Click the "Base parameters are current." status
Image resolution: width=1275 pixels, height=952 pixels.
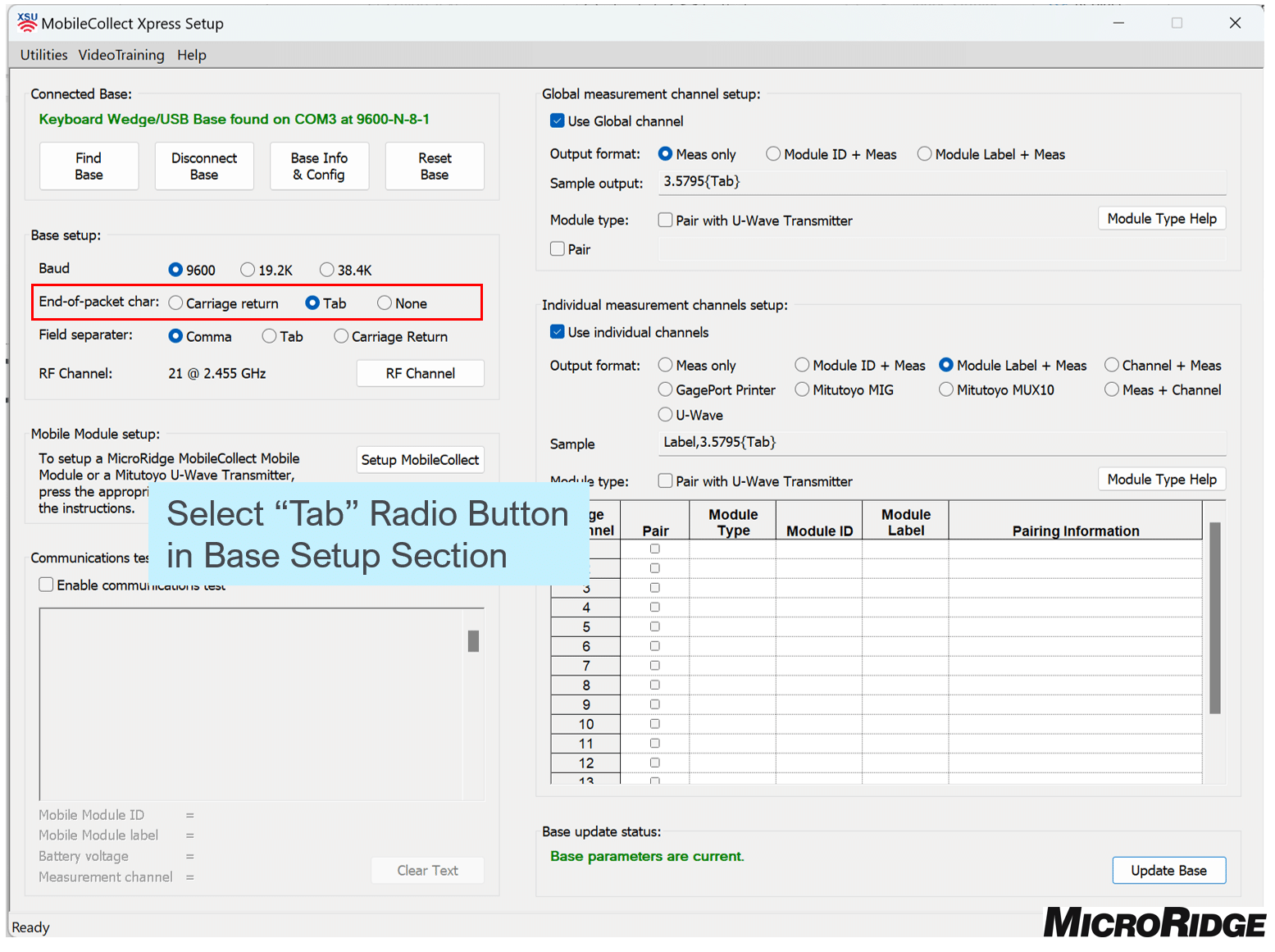click(x=647, y=857)
